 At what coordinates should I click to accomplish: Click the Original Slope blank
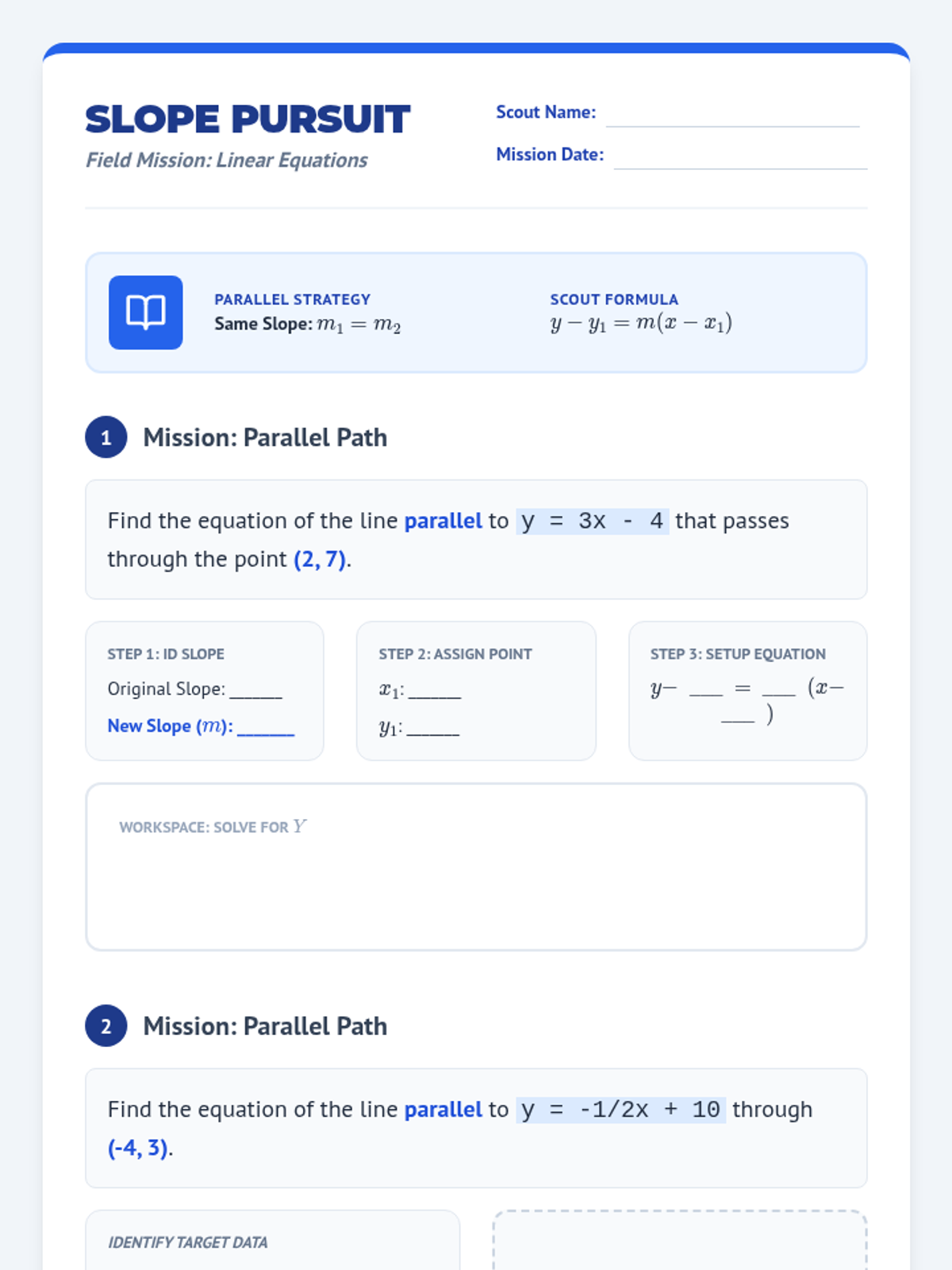click(x=256, y=690)
